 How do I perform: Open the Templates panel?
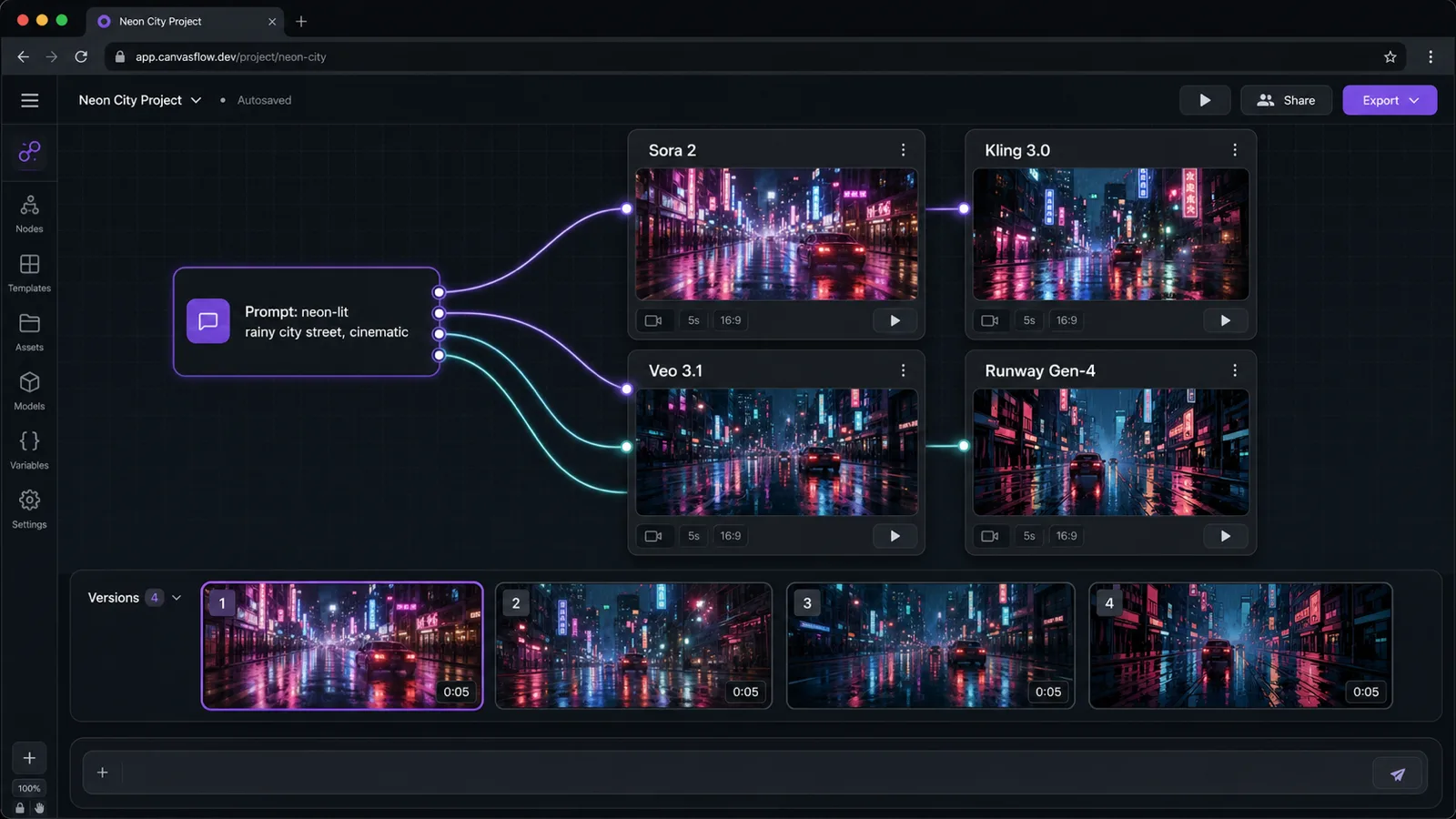click(29, 273)
